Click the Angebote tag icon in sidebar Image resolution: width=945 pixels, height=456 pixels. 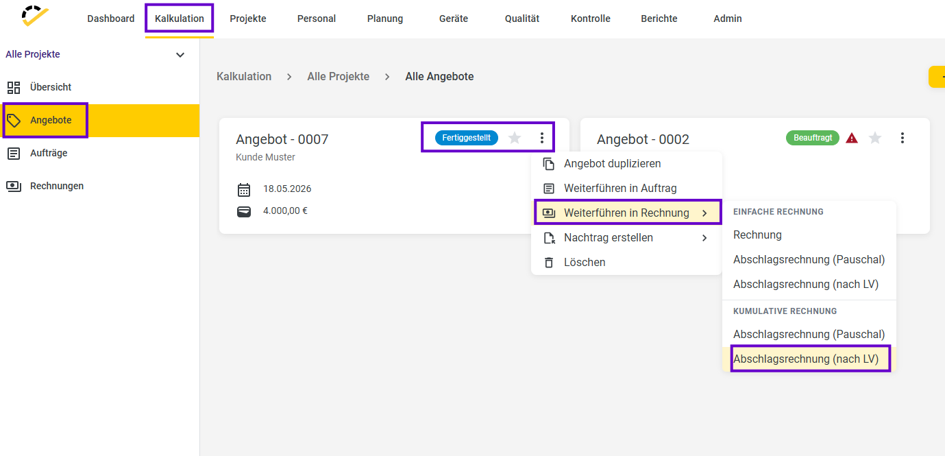pyautogui.click(x=13, y=120)
